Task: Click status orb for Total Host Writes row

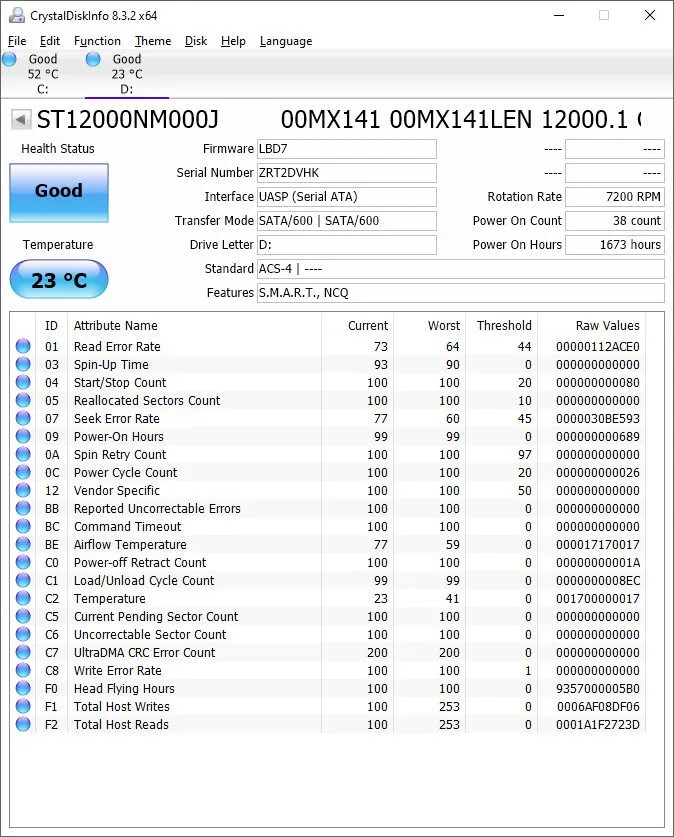Action: click(x=23, y=706)
